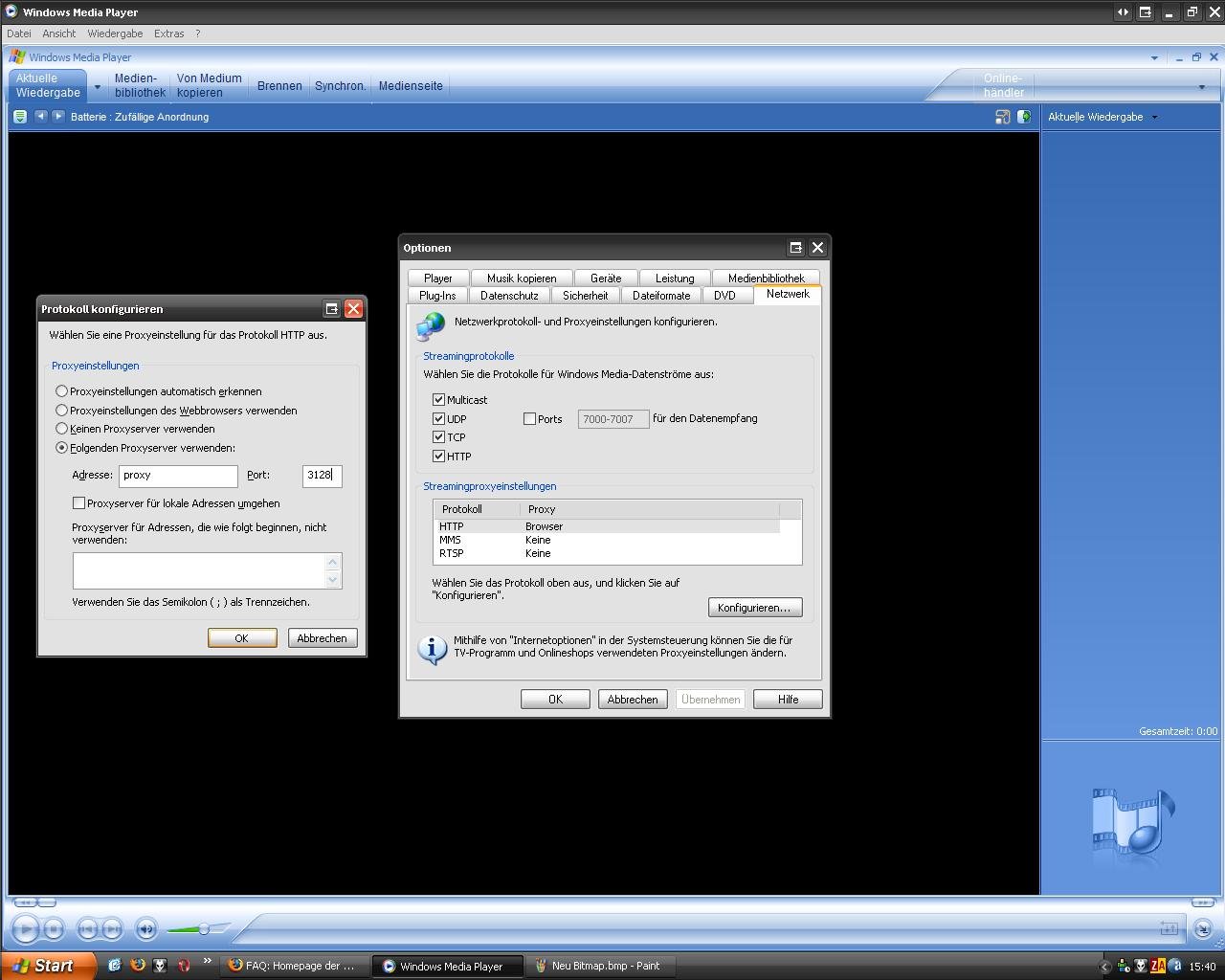Click the Stop playback button

pyautogui.click(x=54, y=928)
